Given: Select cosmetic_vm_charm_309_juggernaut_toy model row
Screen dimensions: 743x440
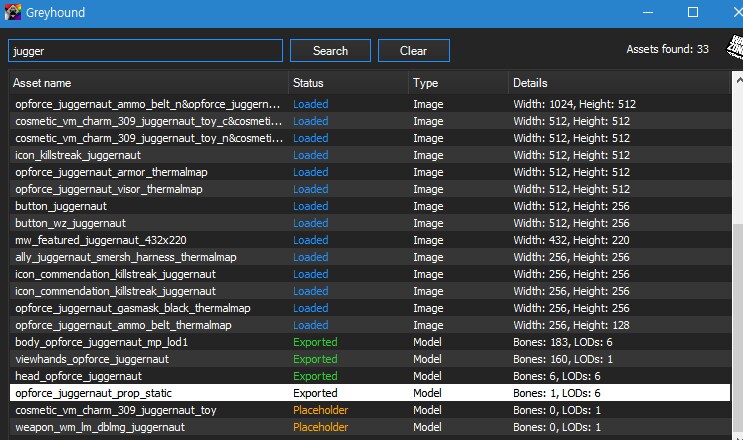Looking at the screenshot, I should pyautogui.click(x=370, y=410).
